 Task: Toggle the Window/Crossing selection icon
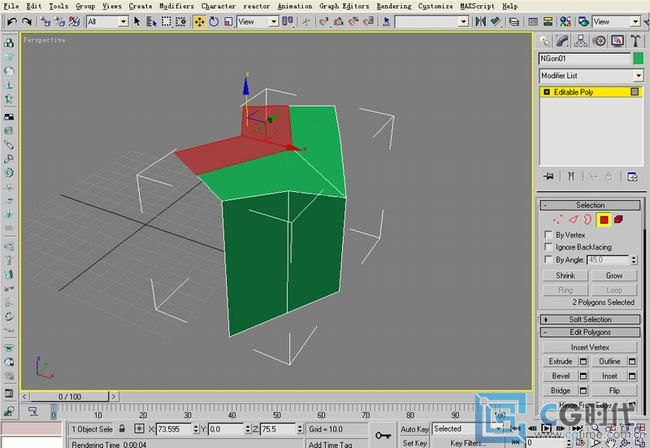click(x=181, y=21)
